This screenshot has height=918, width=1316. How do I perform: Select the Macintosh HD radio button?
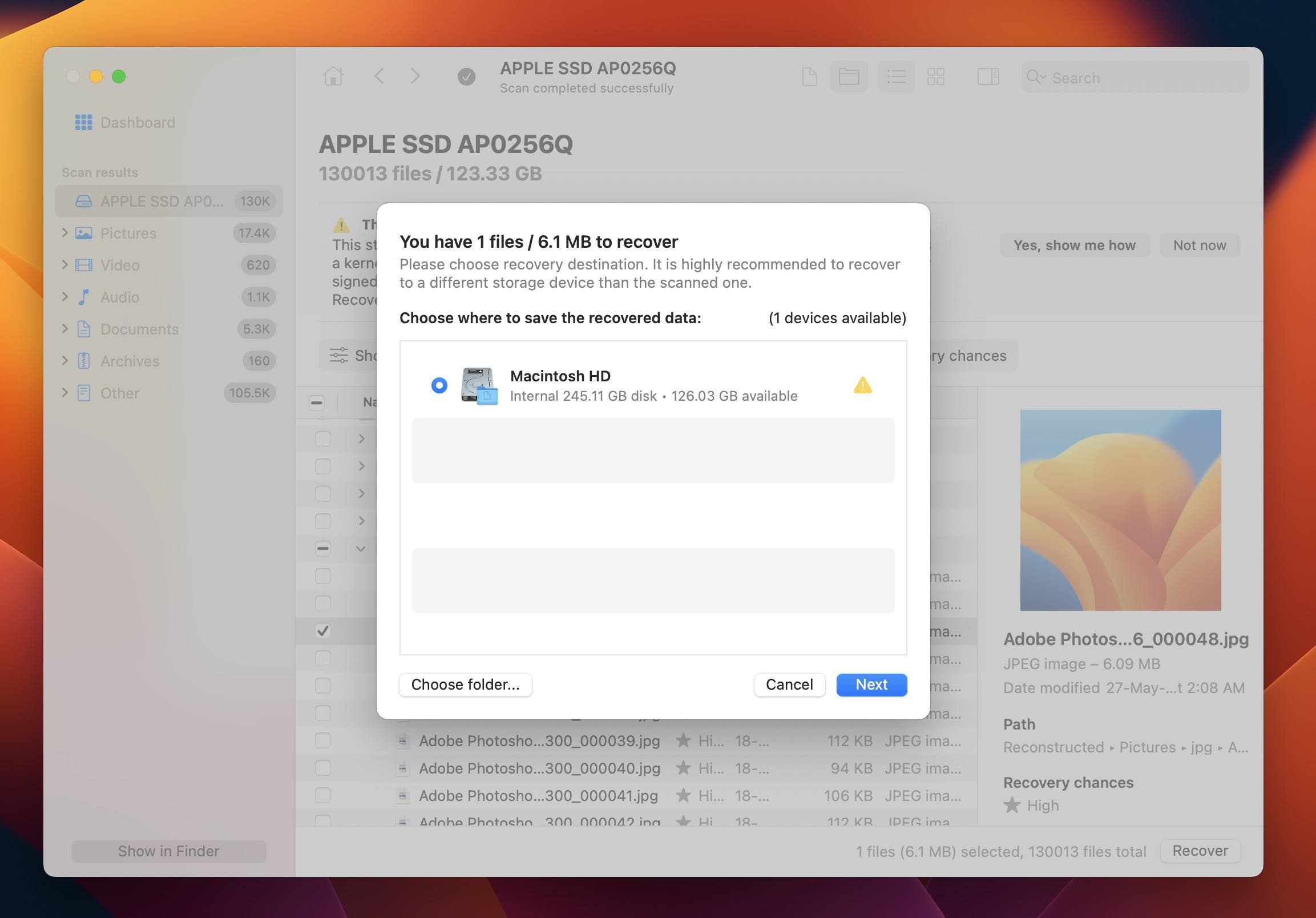point(439,385)
